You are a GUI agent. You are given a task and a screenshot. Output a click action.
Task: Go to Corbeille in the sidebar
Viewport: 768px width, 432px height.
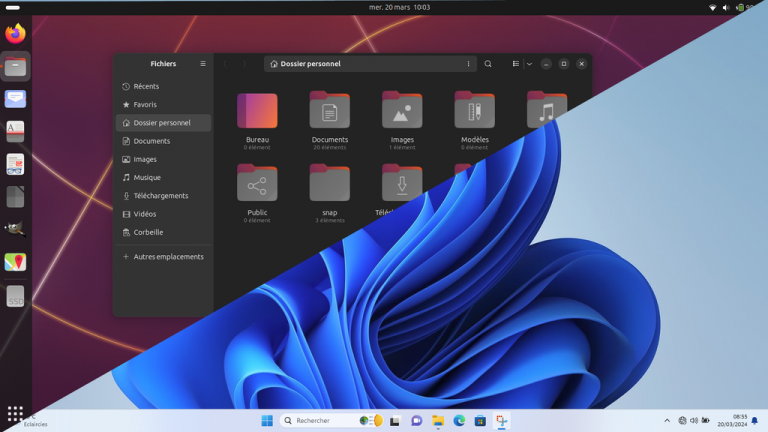tap(149, 232)
